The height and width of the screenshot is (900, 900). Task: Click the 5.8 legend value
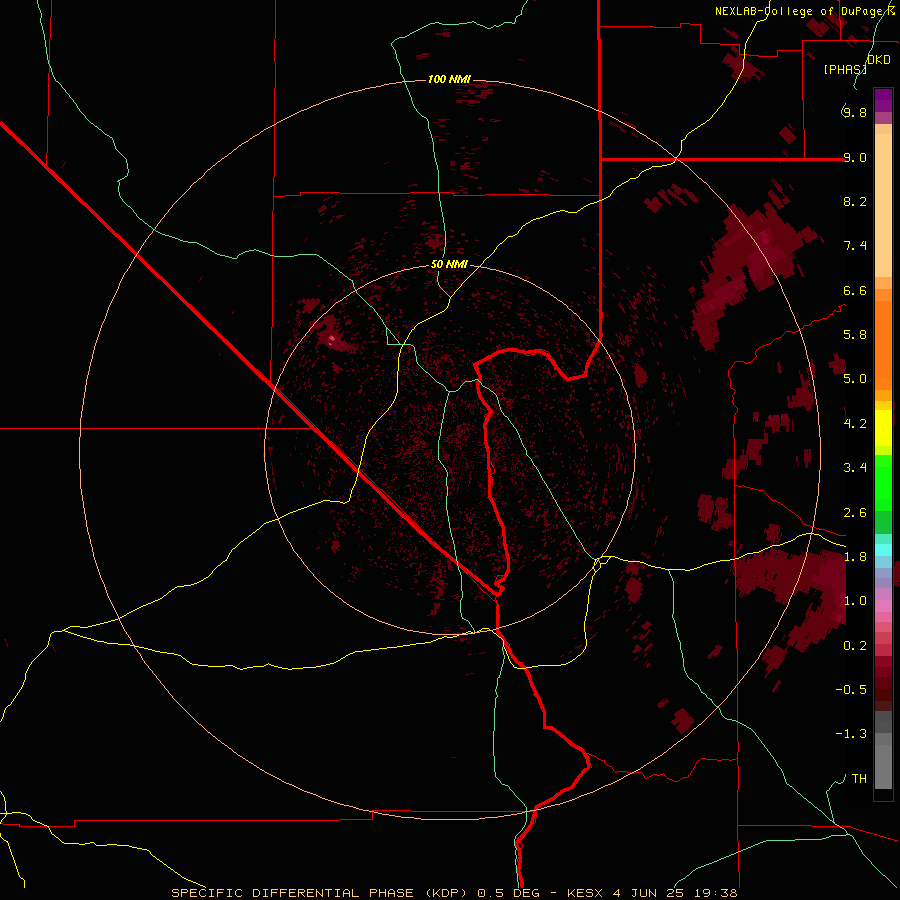pyautogui.click(x=855, y=335)
